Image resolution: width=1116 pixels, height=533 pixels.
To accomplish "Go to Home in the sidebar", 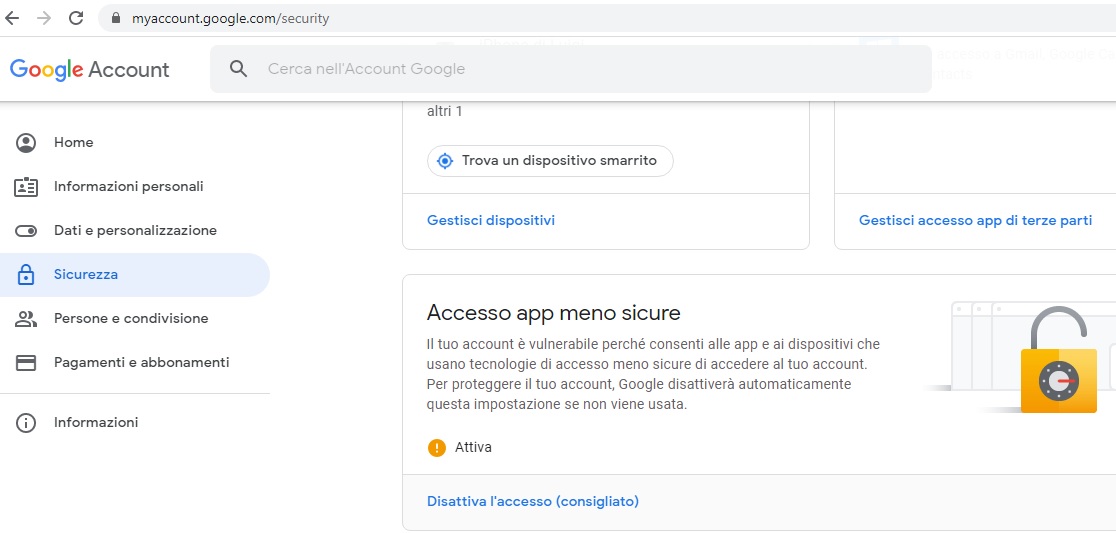I will click(74, 143).
